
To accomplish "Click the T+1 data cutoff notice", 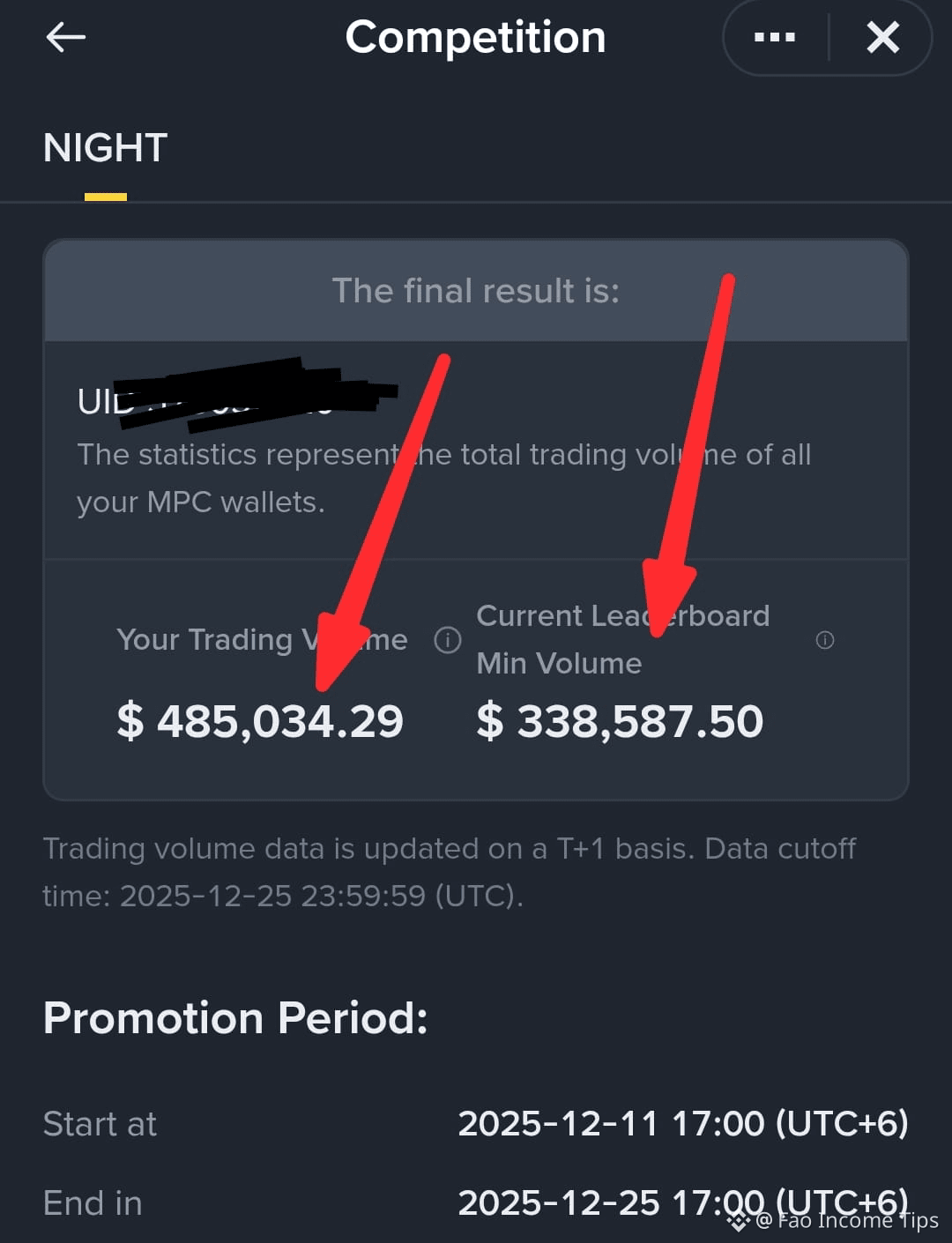I will point(450,872).
